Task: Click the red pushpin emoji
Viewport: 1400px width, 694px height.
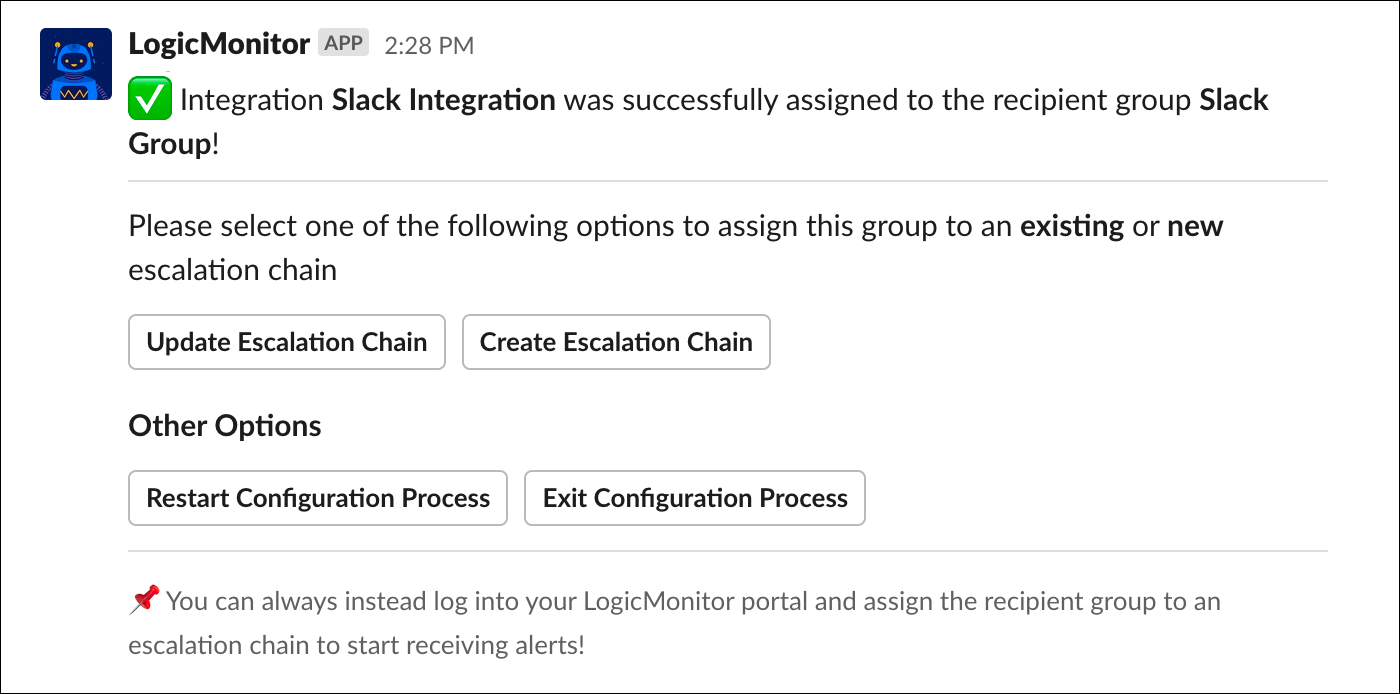Action: point(145,601)
